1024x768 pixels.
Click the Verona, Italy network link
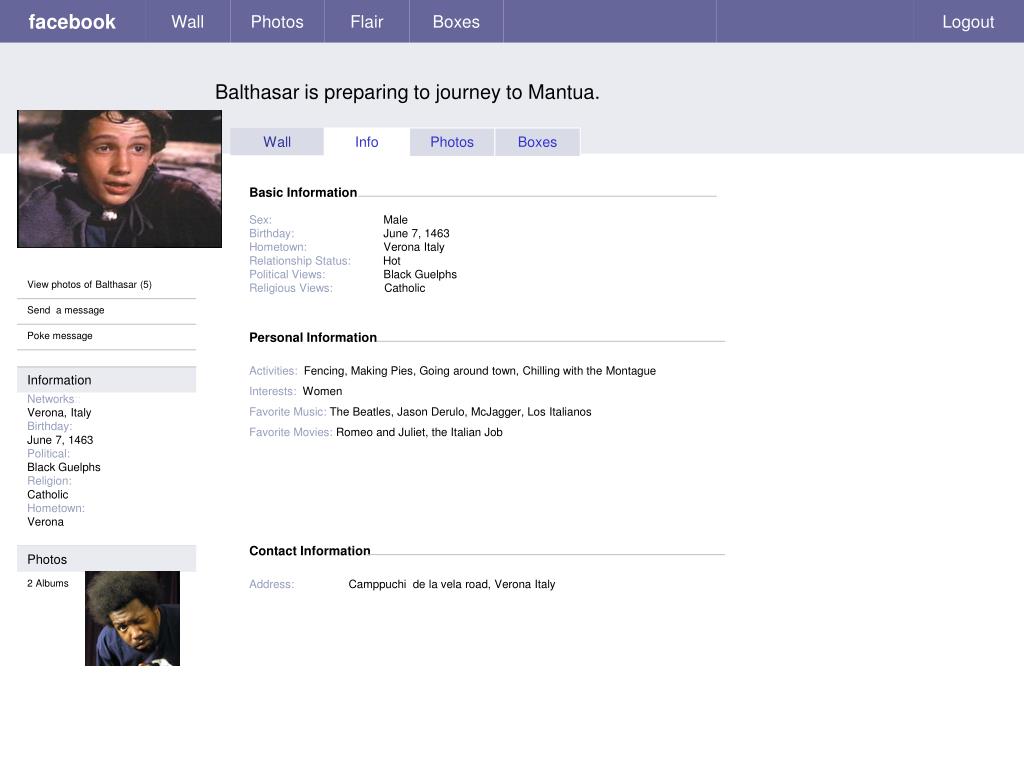point(59,412)
